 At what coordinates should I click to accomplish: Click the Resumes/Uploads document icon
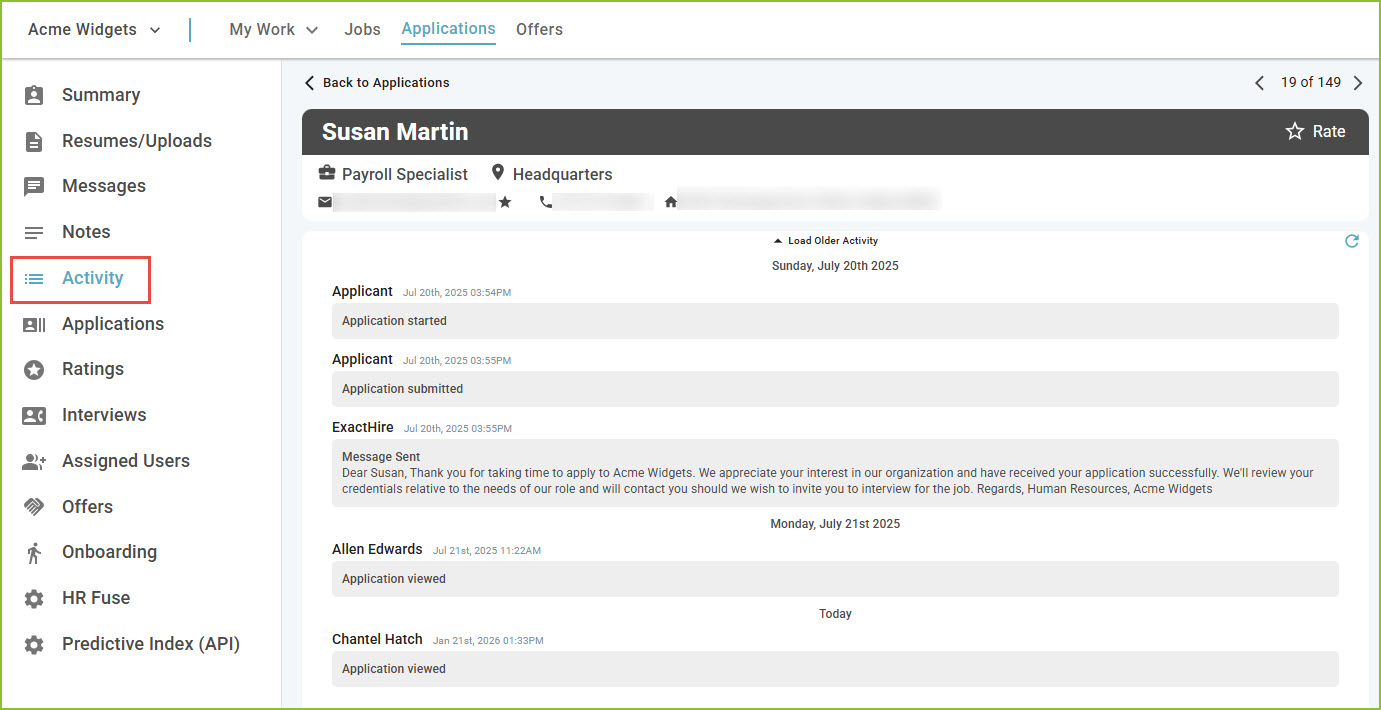34,141
